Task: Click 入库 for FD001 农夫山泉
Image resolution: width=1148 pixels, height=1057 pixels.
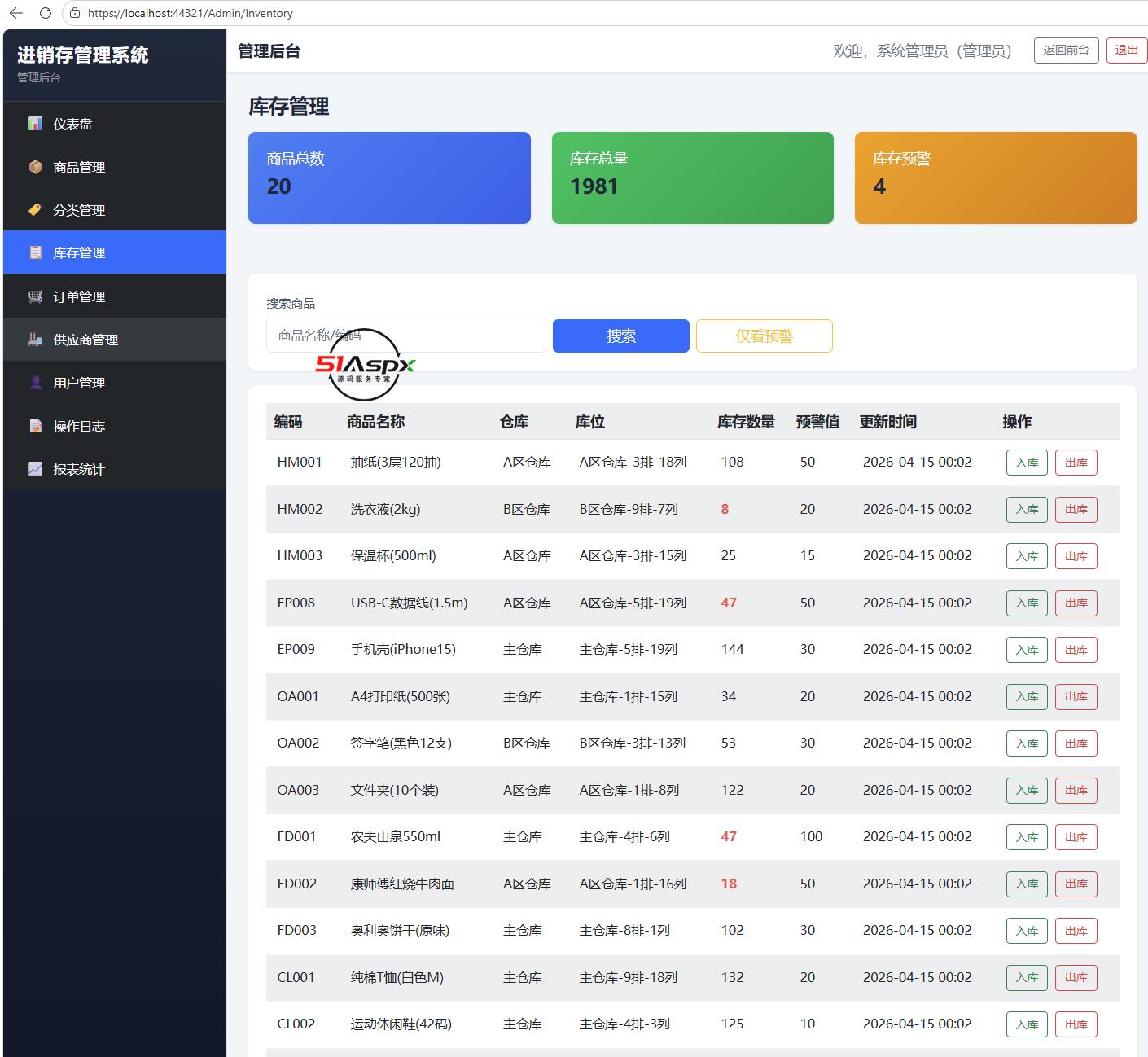Action: click(1027, 837)
